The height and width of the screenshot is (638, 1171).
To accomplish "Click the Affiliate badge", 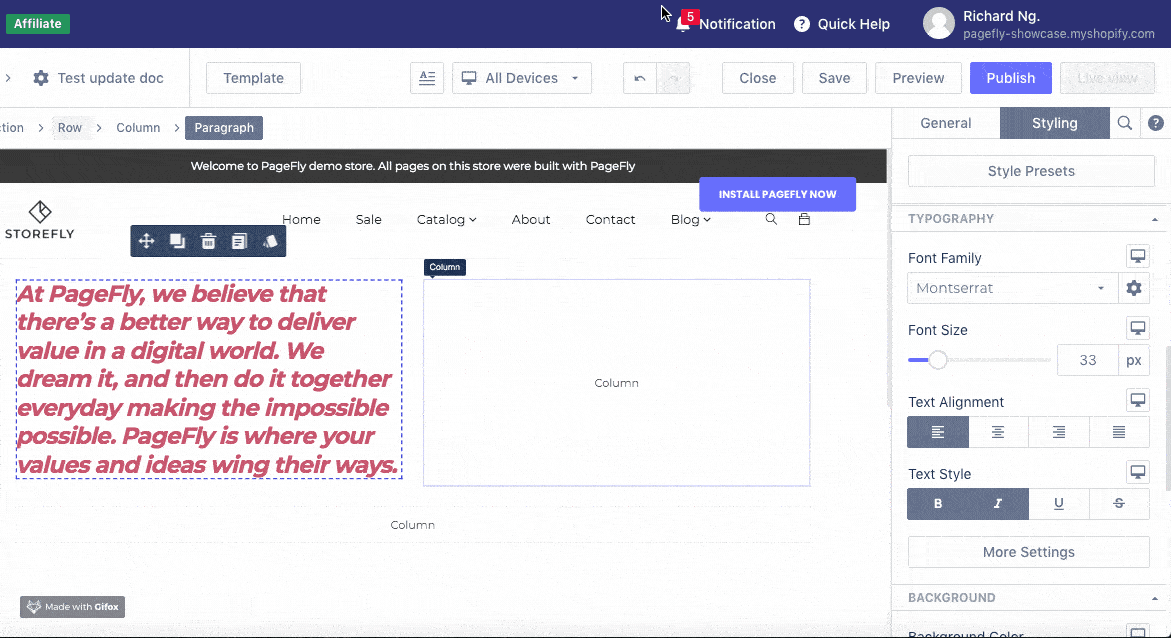I will point(38,23).
